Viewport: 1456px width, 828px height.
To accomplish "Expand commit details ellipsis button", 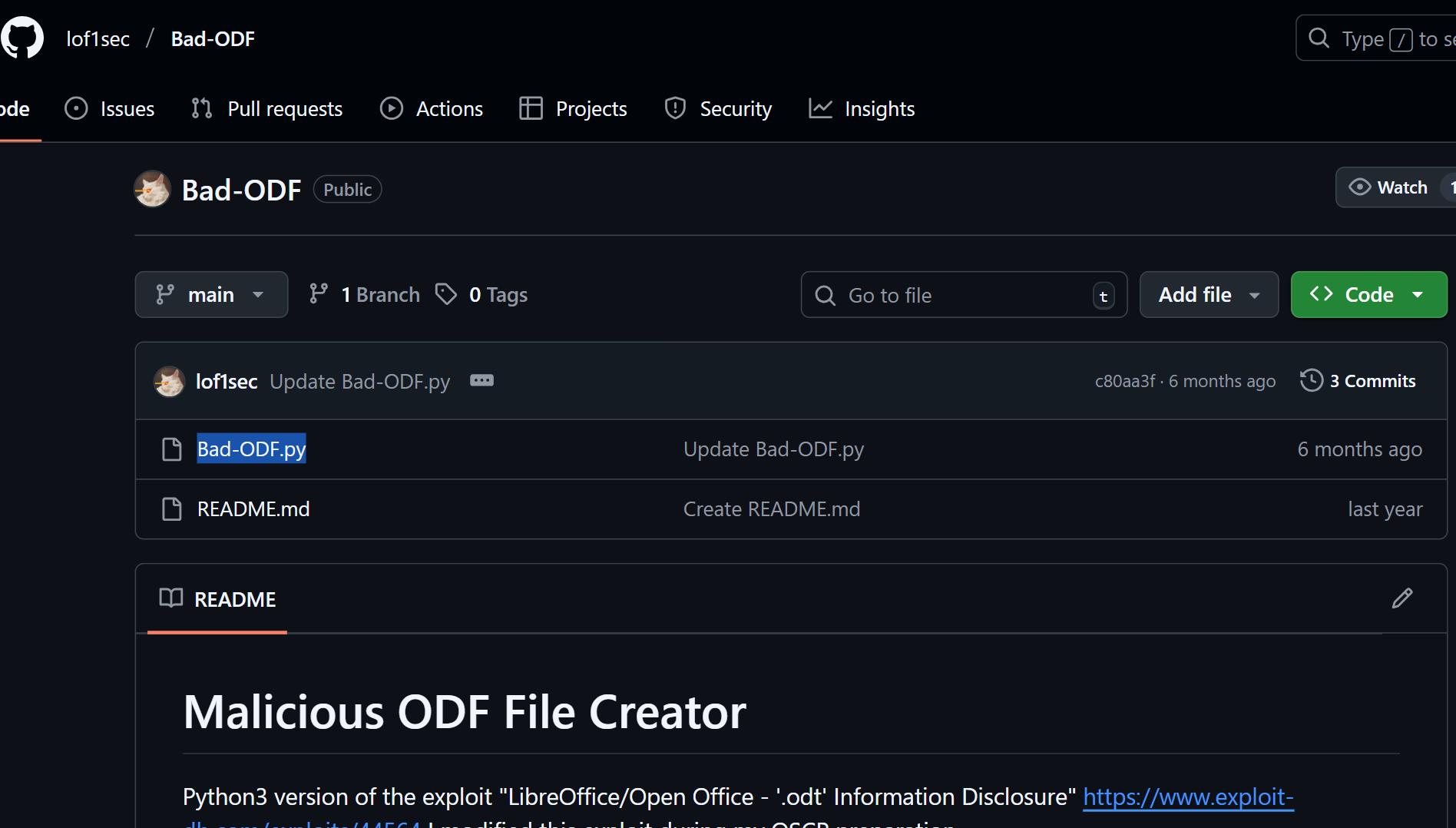I will click(x=481, y=380).
